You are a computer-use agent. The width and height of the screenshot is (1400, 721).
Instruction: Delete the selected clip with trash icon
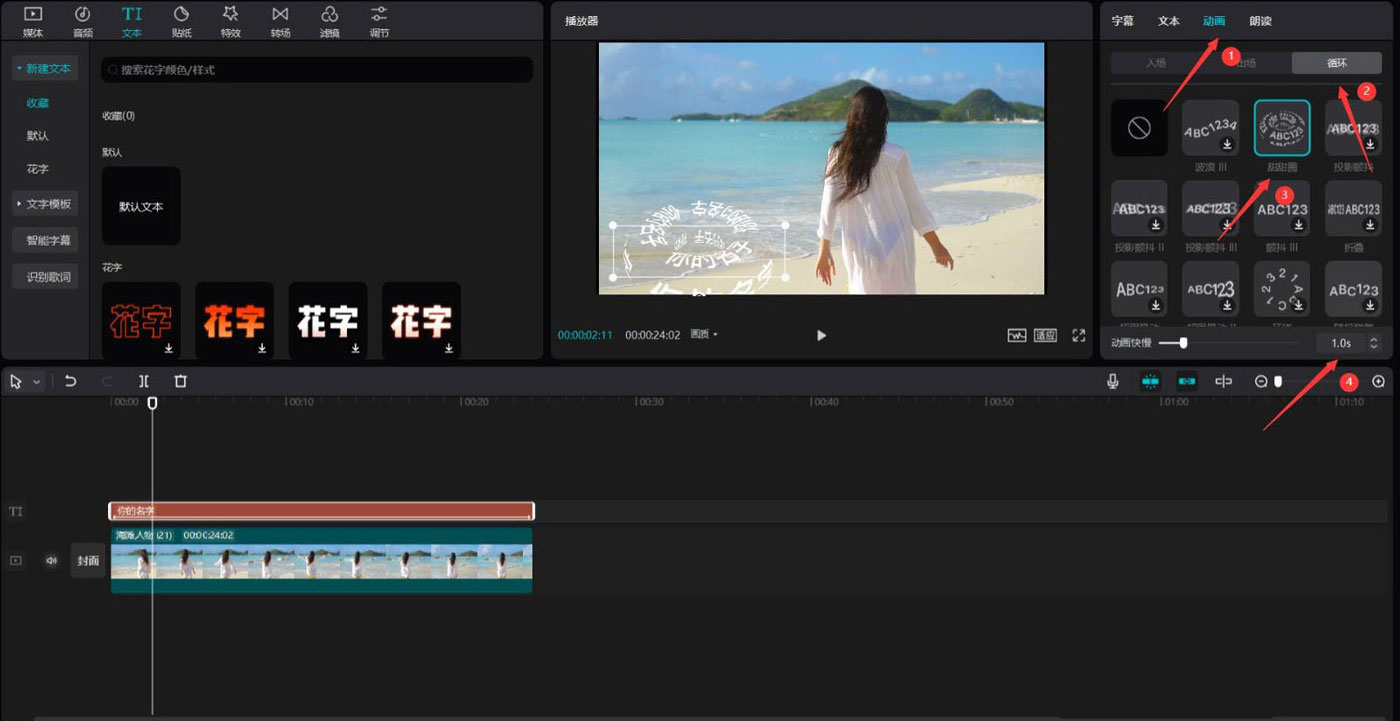click(180, 381)
